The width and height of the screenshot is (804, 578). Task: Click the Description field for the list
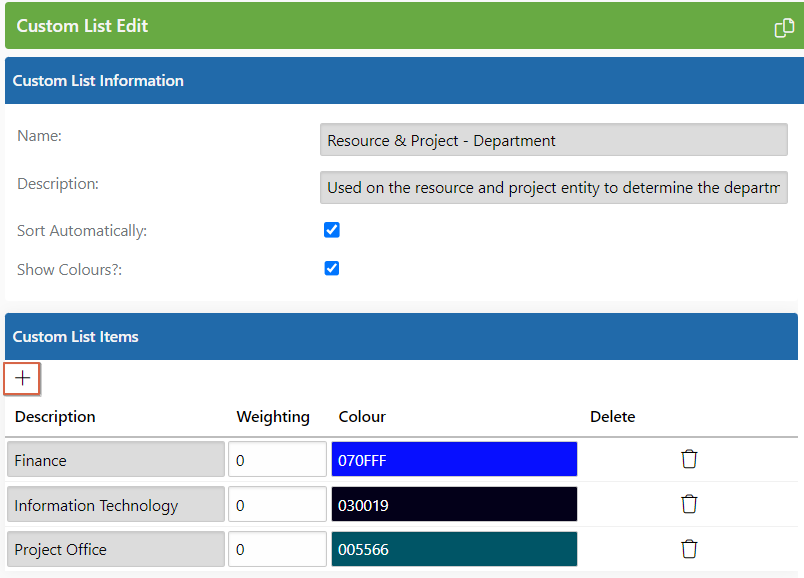pos(554,188)
